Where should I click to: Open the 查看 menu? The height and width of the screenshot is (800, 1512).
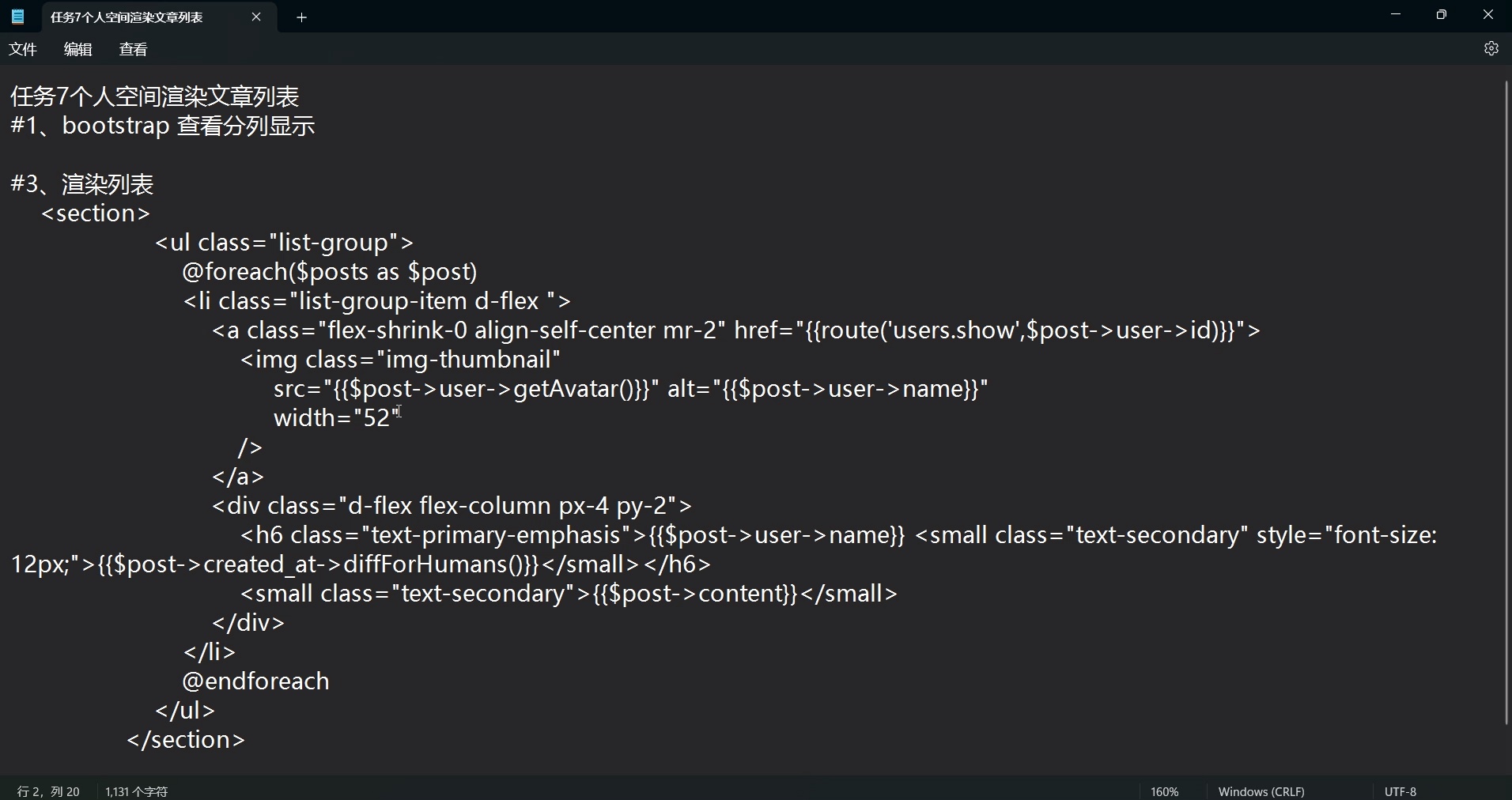pos(132,48)
